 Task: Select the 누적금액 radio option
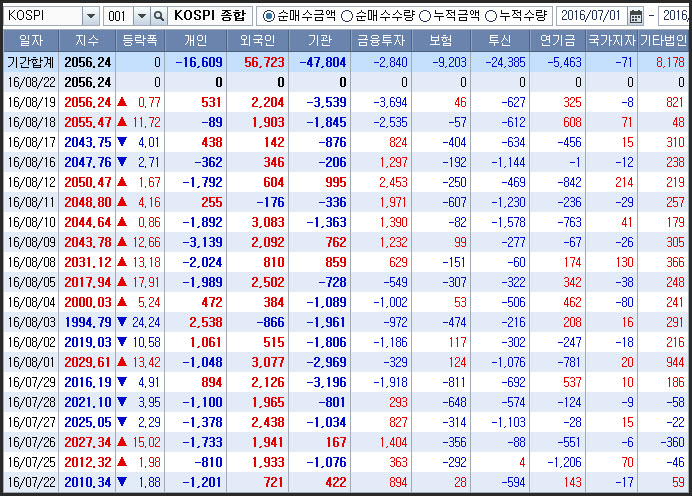pos(425,16)
